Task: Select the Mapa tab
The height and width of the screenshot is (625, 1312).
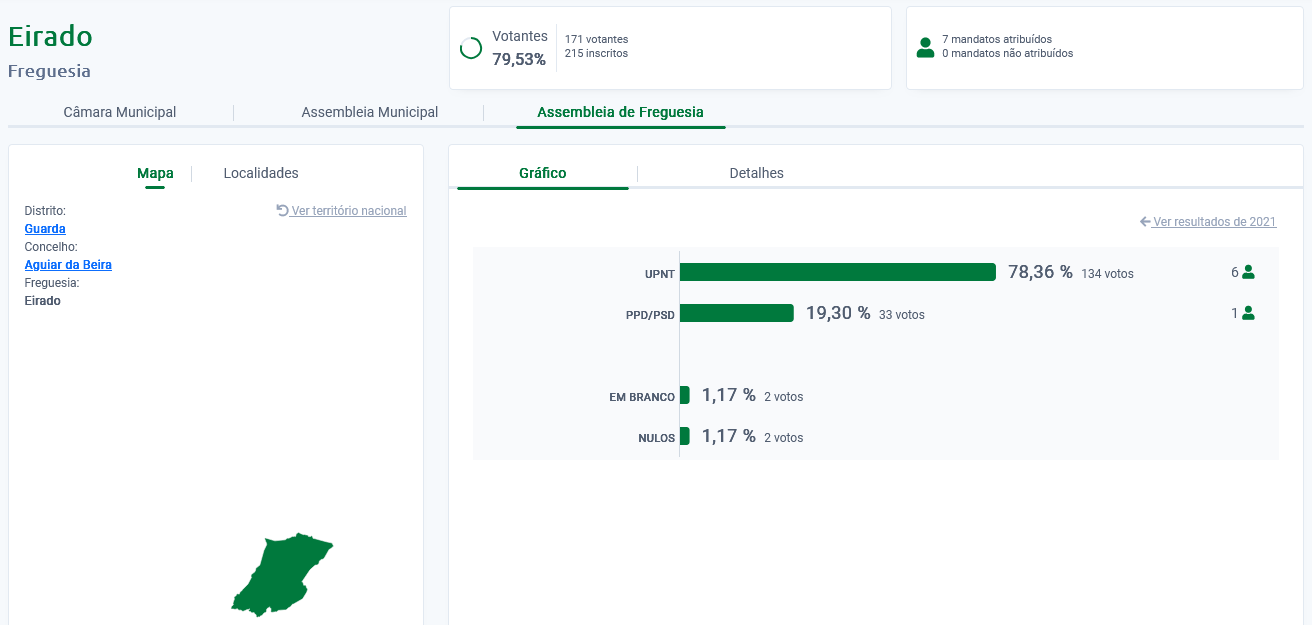Action: pos(155,173)
